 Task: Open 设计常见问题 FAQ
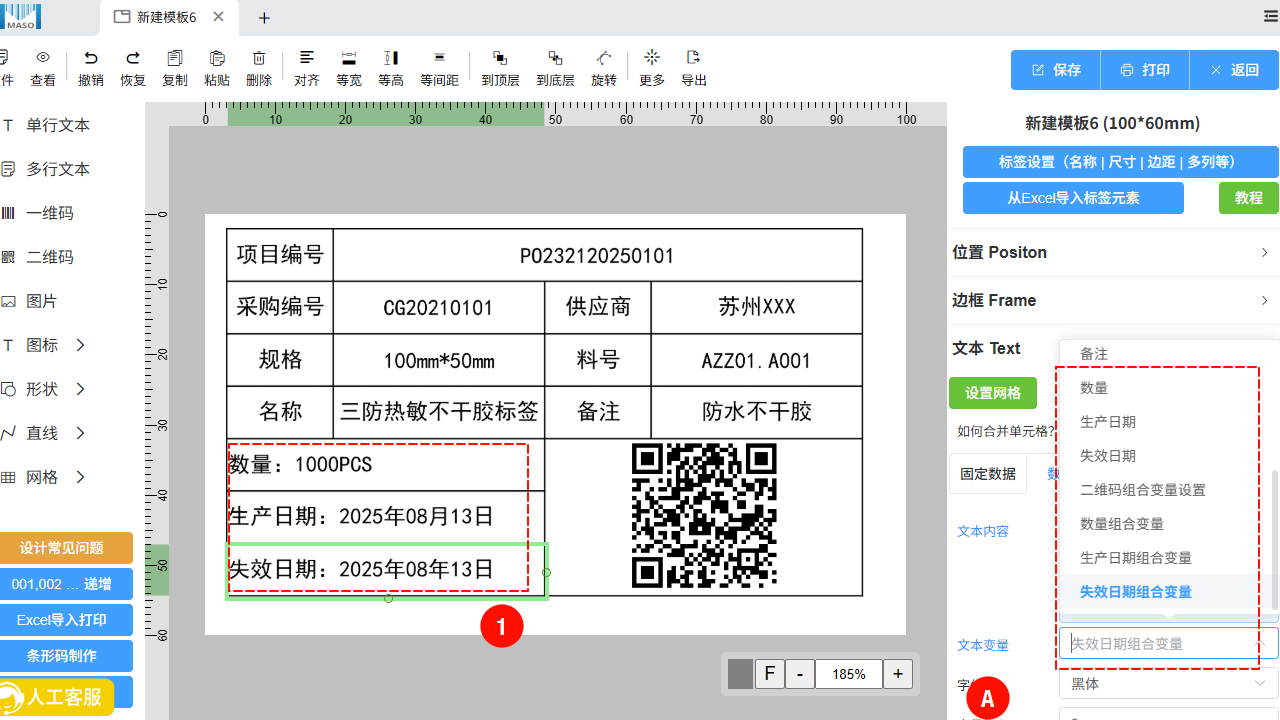pos(65,548)
